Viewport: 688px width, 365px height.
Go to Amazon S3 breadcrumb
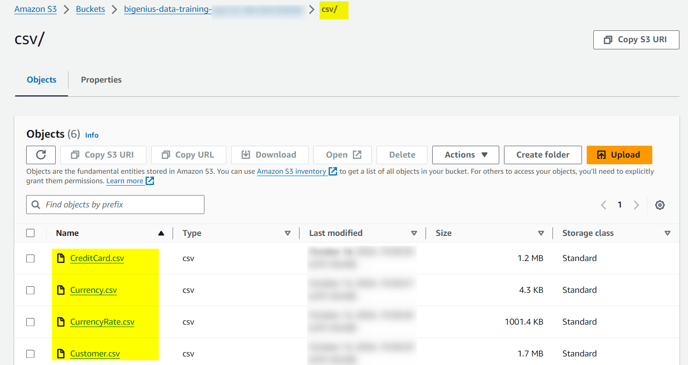36,9
